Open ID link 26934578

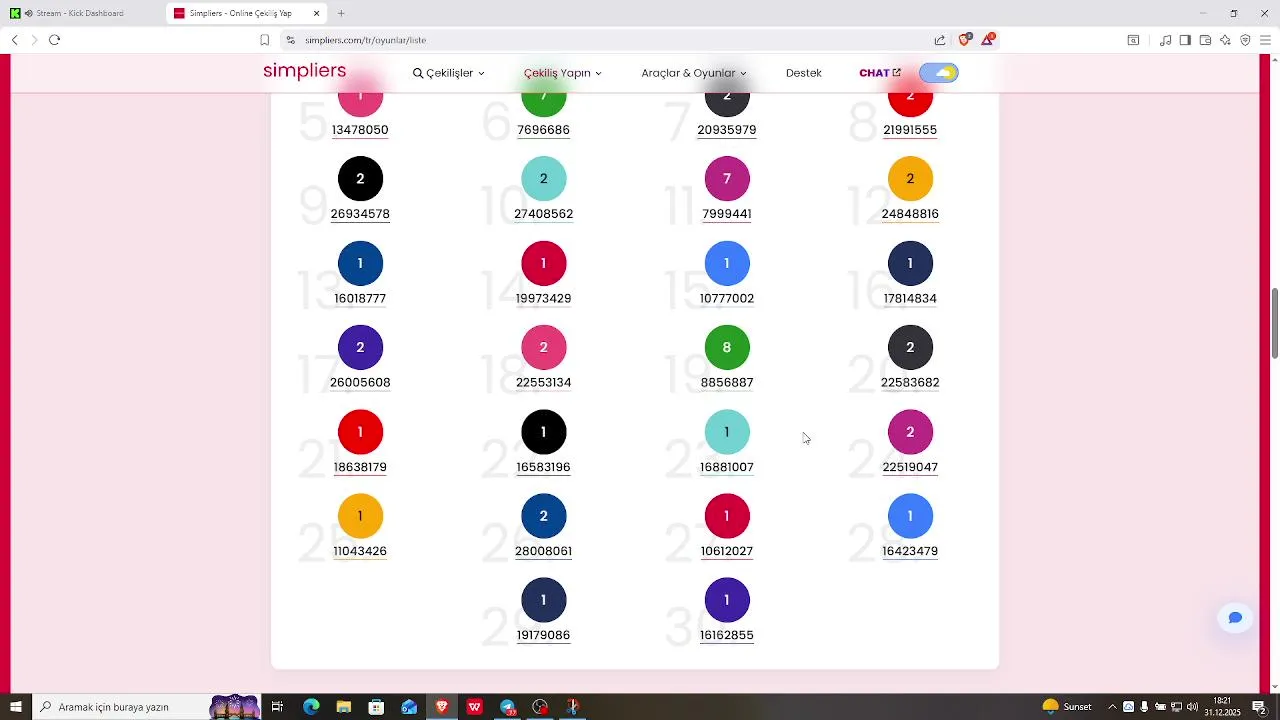(x=360, y=214)
